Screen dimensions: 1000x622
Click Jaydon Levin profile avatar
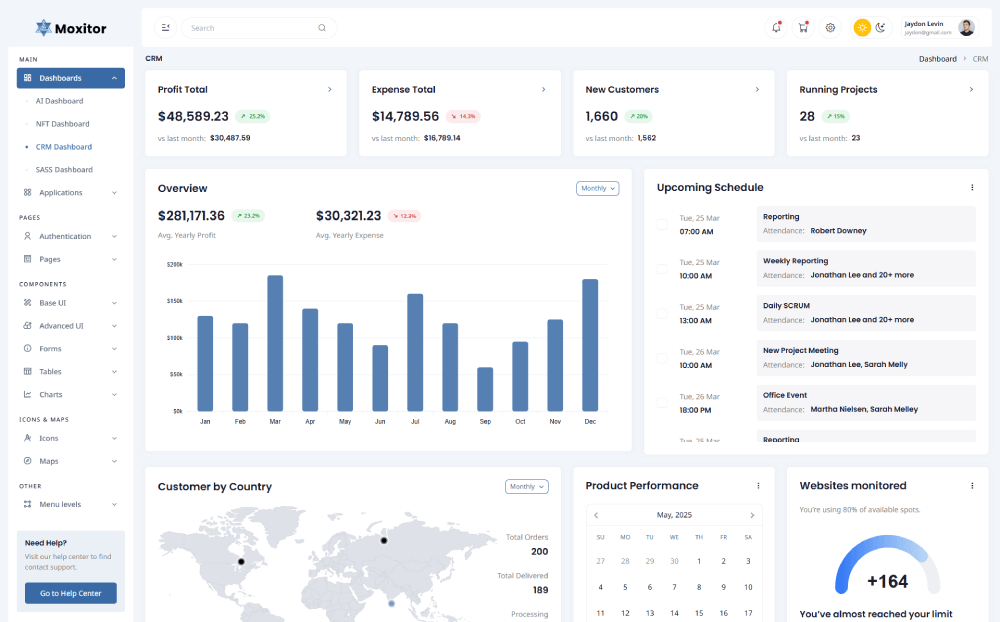(966, 28)
